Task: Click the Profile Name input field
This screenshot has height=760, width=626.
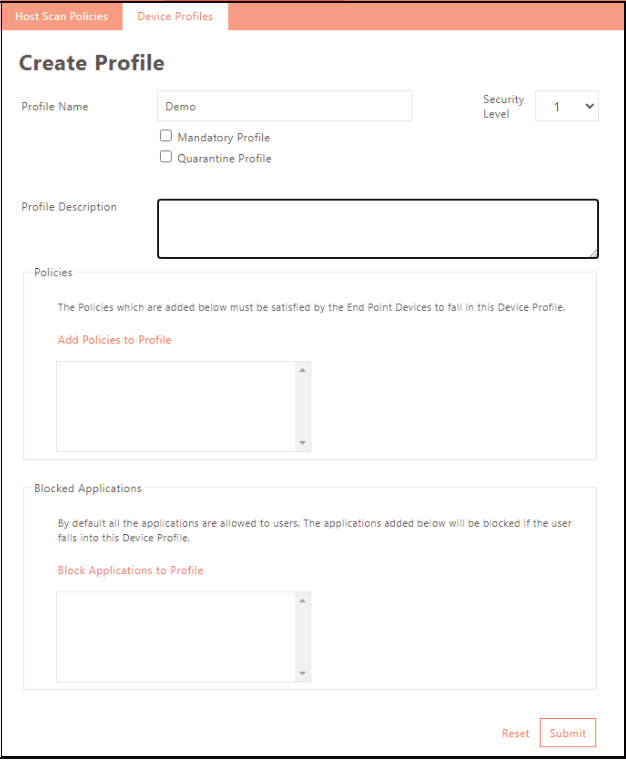Action: (284, 106)
